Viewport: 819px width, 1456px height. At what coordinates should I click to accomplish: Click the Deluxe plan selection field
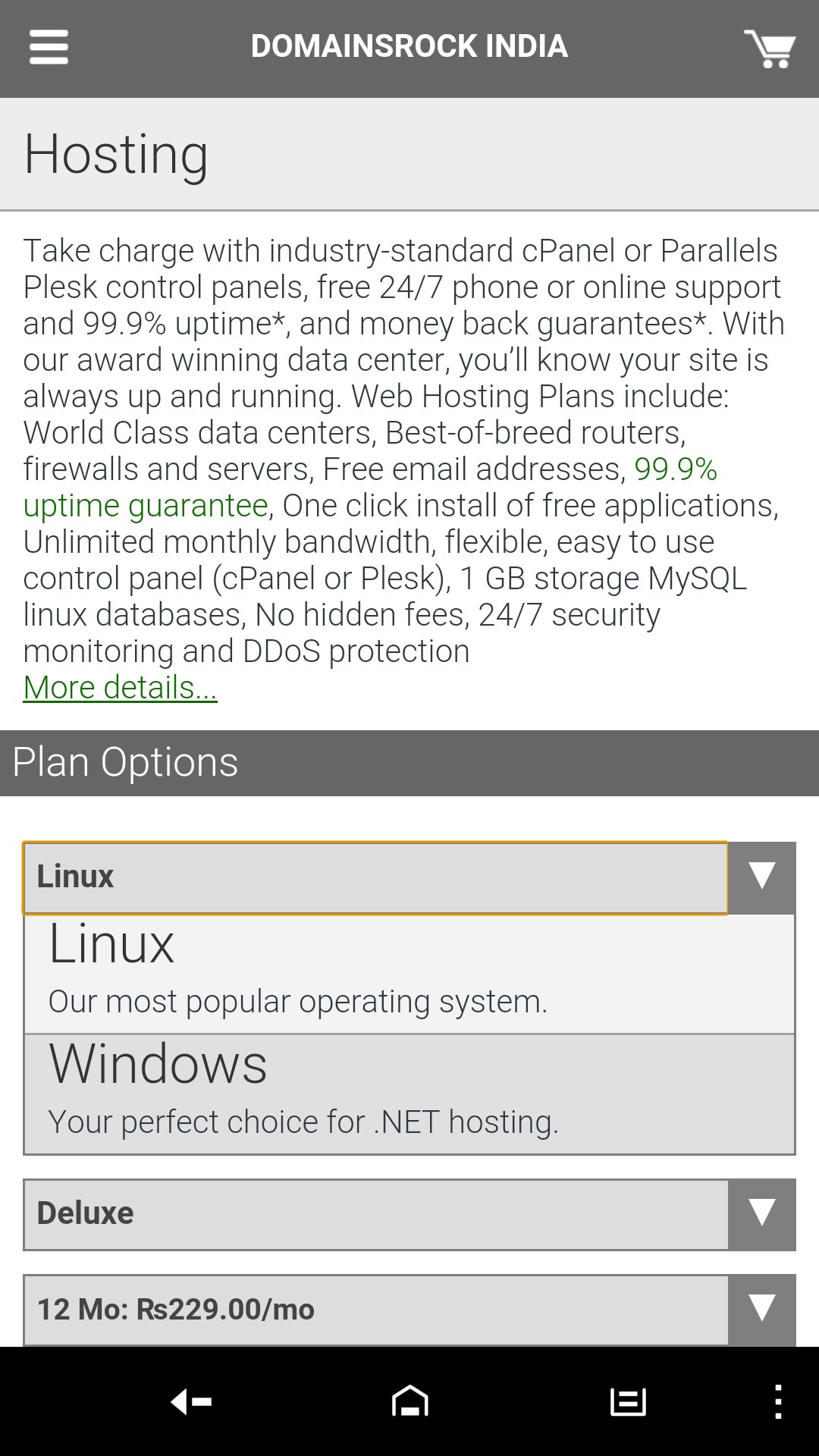coord(375,1213)
